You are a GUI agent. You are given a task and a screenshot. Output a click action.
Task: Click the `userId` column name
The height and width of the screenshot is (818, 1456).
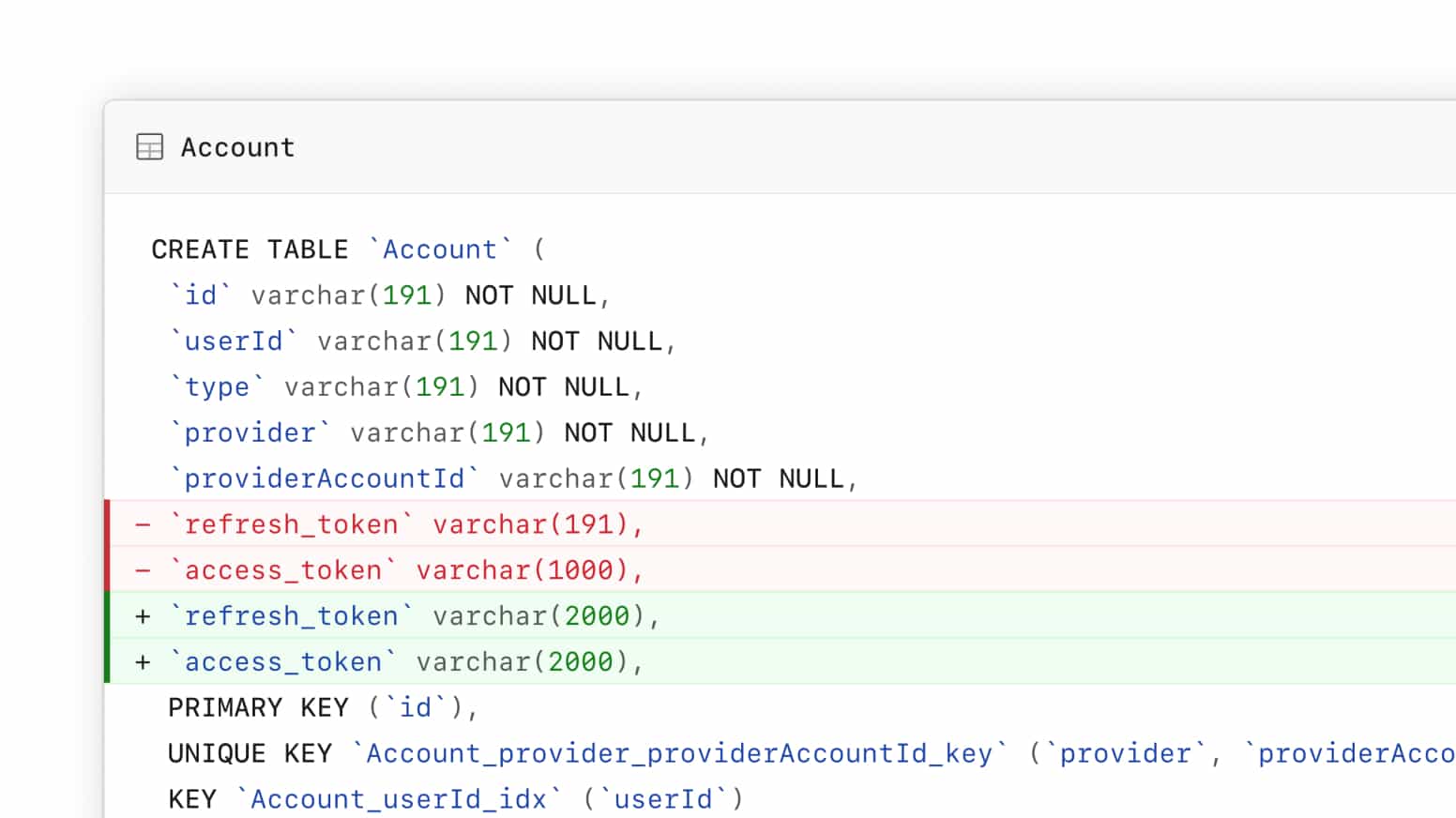coord(234,341)
